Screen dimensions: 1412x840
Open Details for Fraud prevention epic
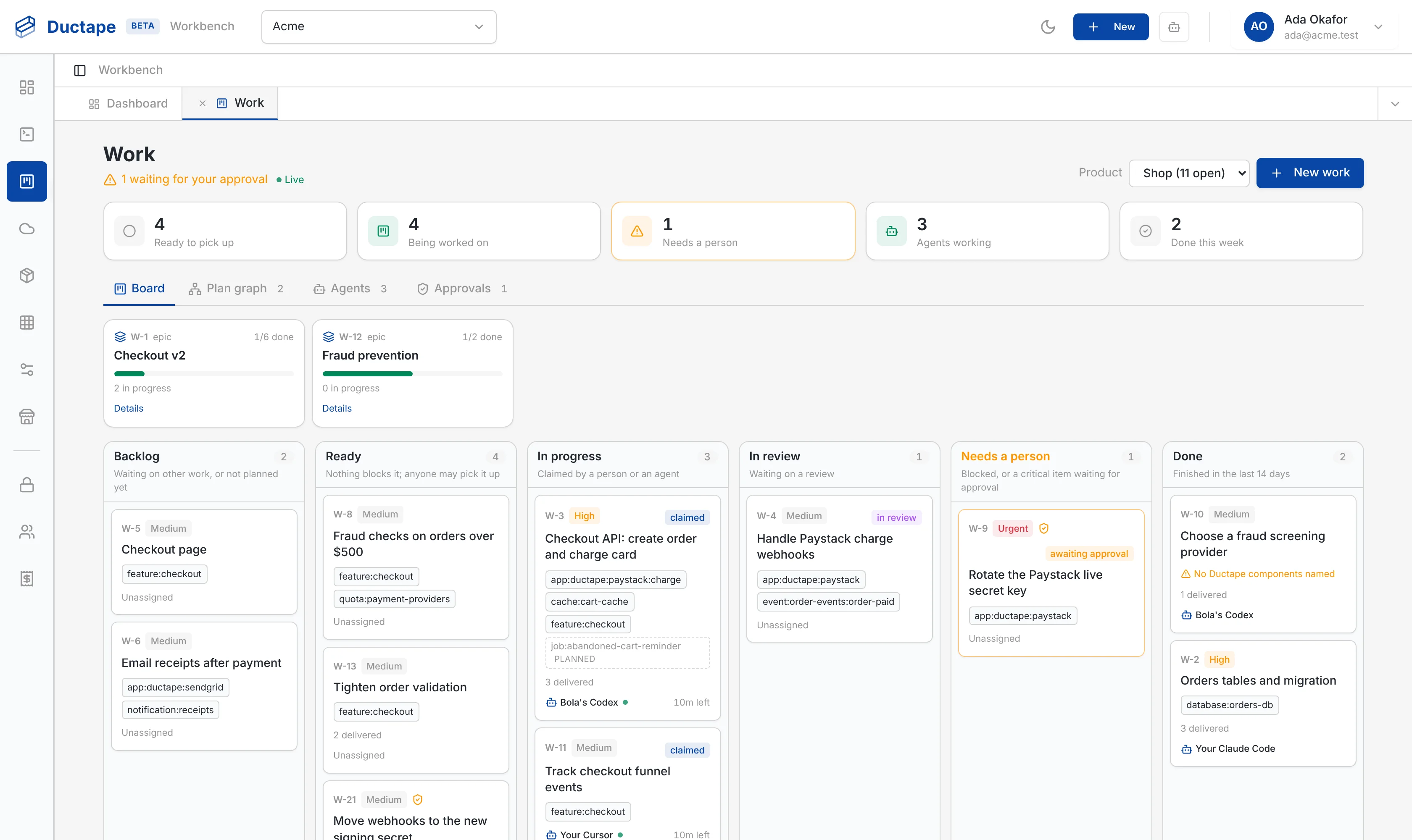(x=337, y=408)
